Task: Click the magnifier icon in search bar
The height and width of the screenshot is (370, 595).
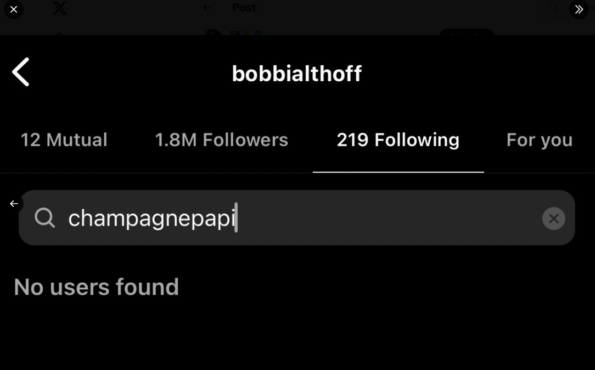Action: (x=45, y=218)
